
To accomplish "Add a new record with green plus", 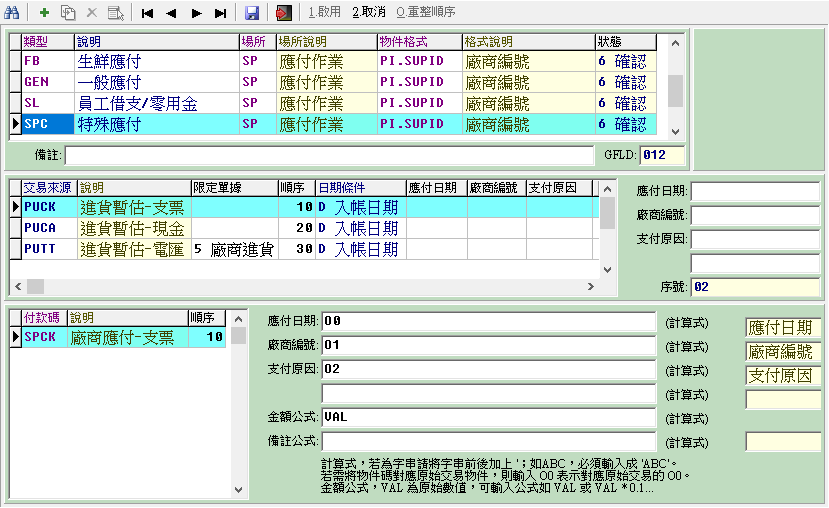I will coord(44,12).
